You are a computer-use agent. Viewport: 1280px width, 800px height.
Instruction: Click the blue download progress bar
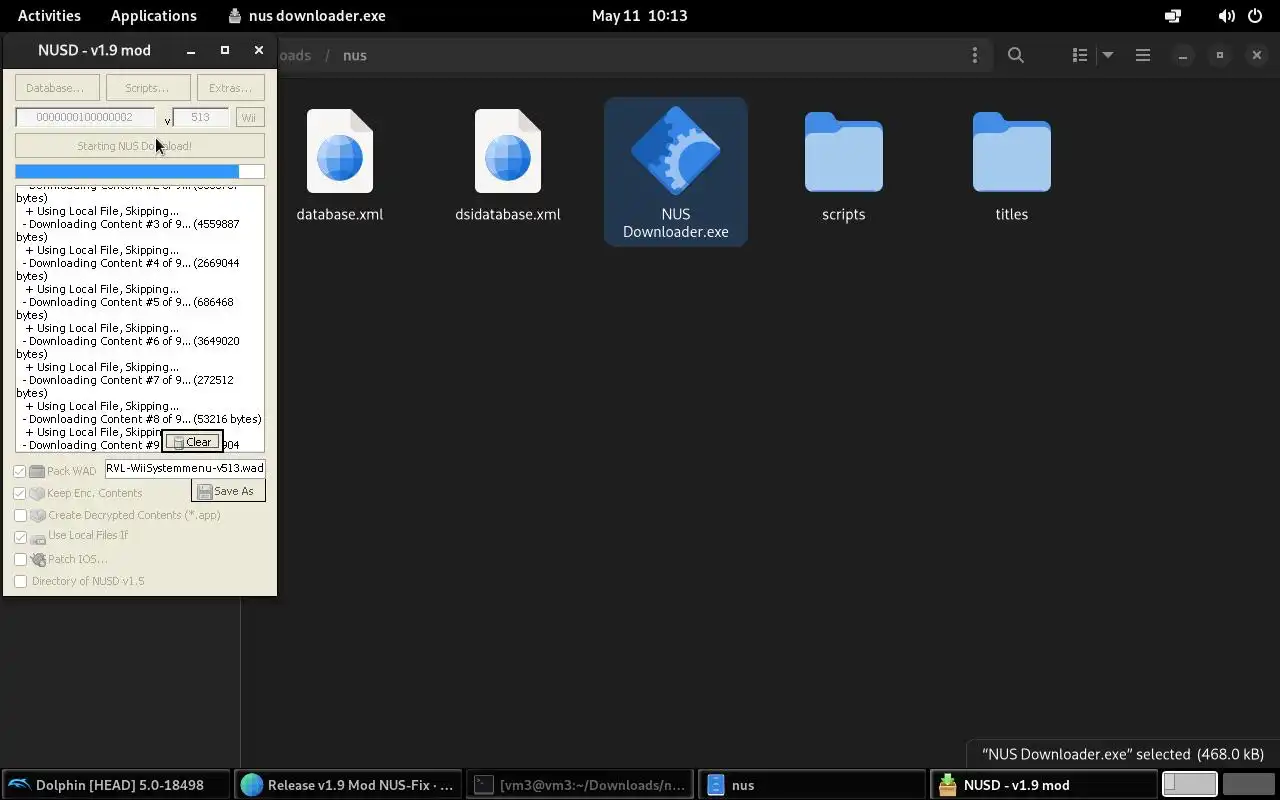(x=140, y=172)
